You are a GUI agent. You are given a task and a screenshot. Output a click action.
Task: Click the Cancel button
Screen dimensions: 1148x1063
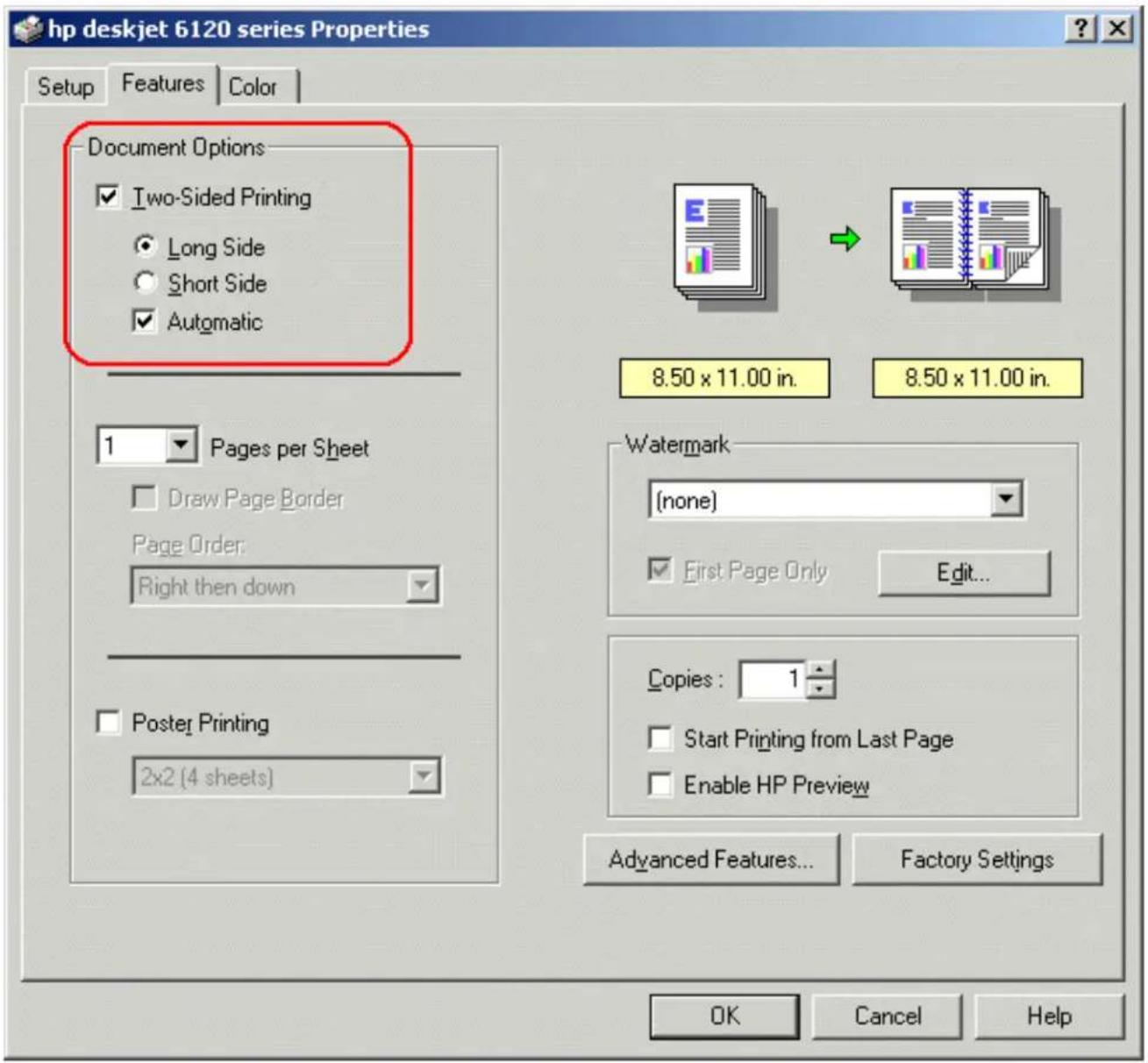point(888,1016)
